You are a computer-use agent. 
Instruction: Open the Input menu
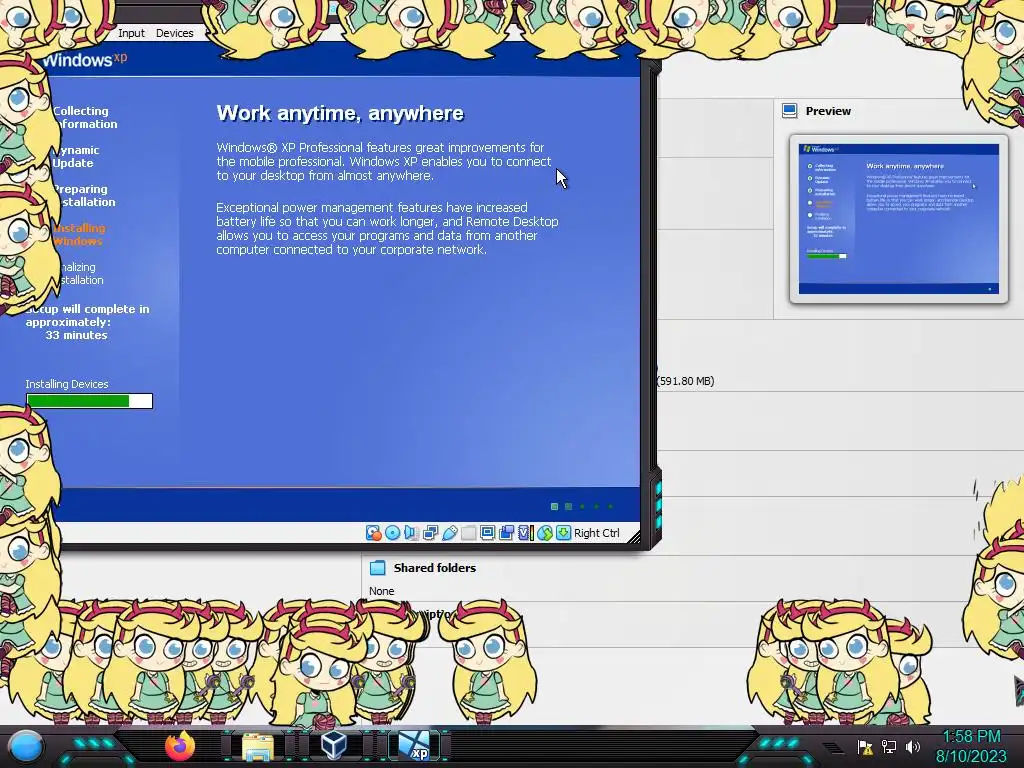point(131,33)
